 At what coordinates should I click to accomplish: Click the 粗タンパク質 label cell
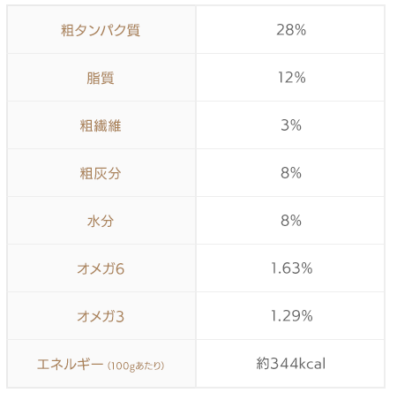click(x=101, y=30)
